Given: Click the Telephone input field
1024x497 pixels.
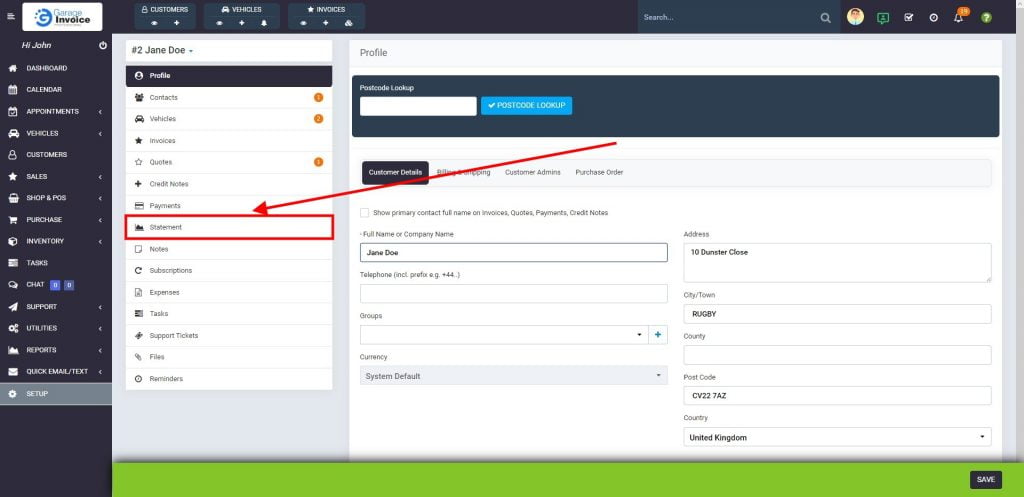Looking at the screenshot, I should [x=513, y=293].
